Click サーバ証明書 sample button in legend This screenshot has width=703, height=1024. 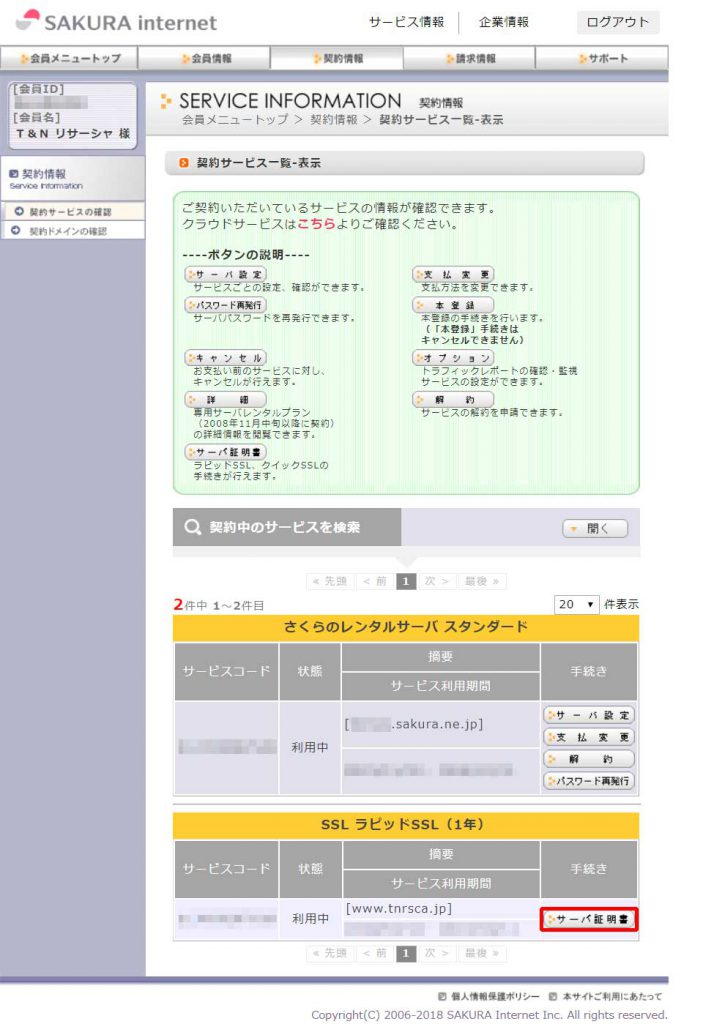[225, 452]
